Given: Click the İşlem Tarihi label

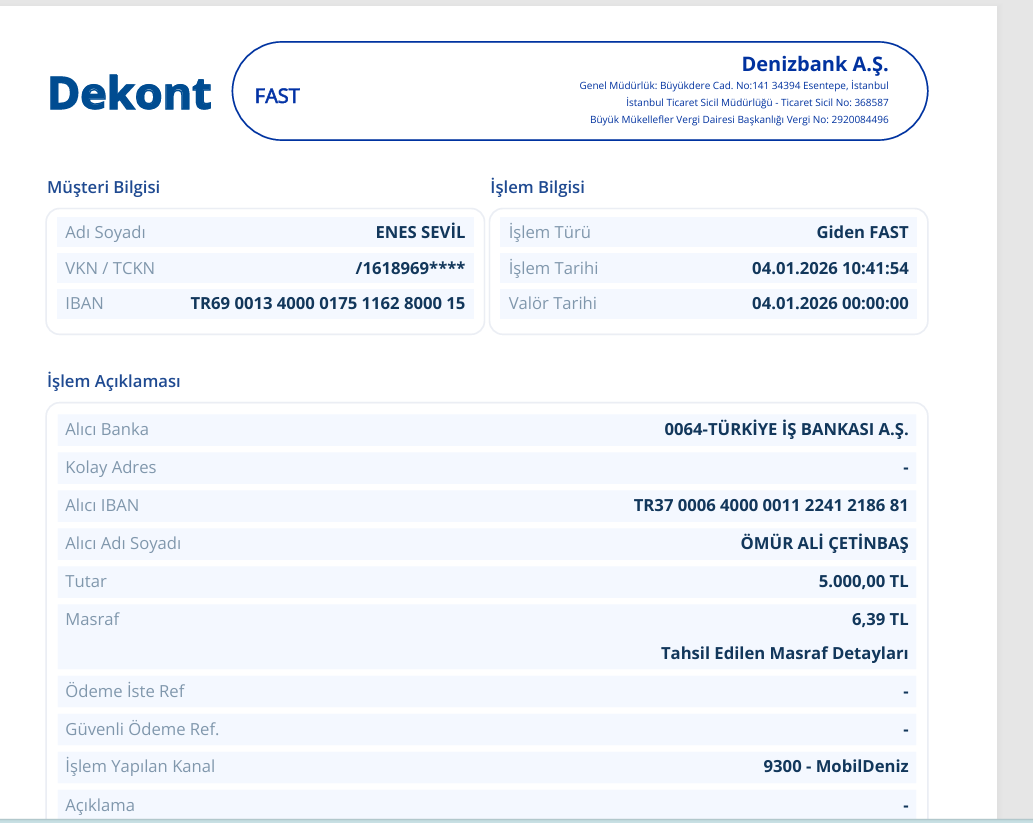Looking at the screenshot, I should click(553, 268).
